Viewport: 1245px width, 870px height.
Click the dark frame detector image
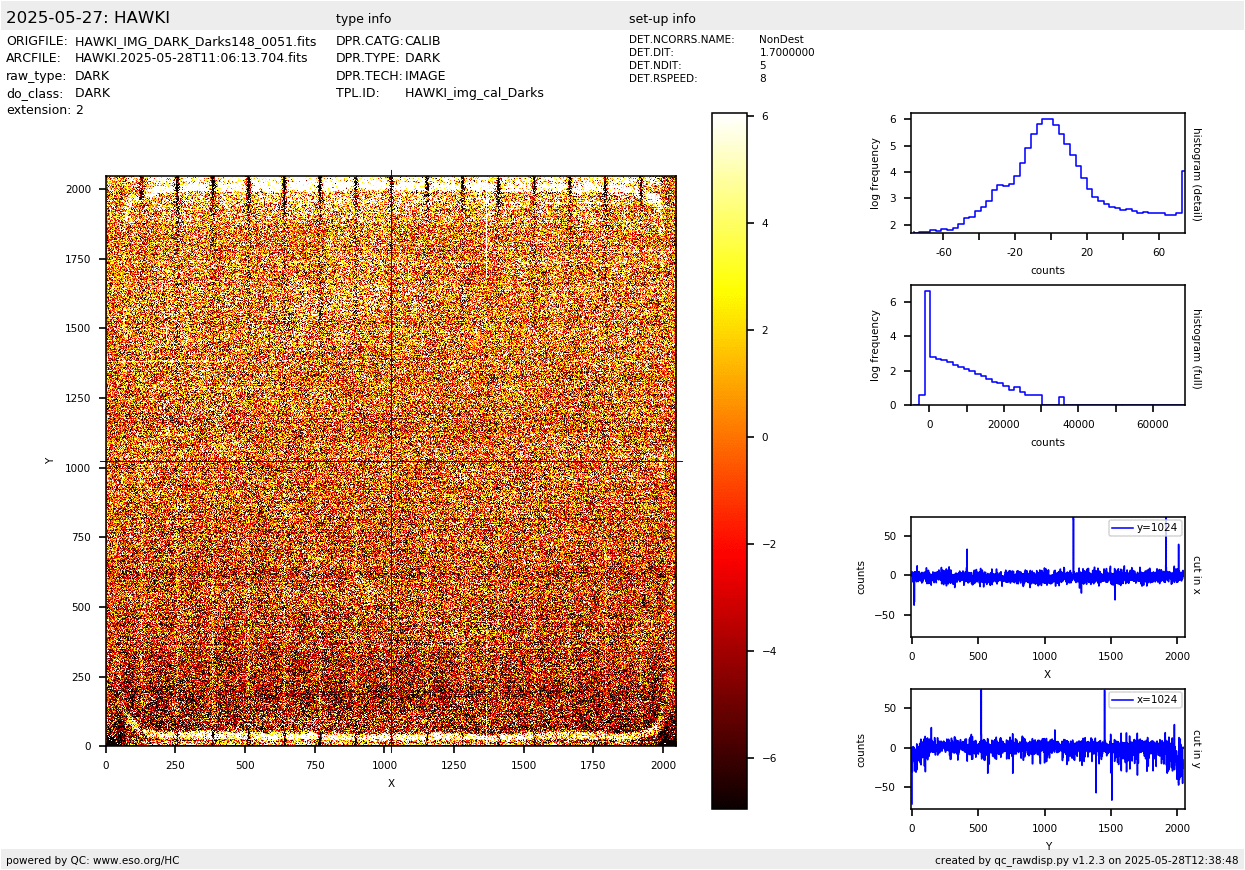pos(390,461)
